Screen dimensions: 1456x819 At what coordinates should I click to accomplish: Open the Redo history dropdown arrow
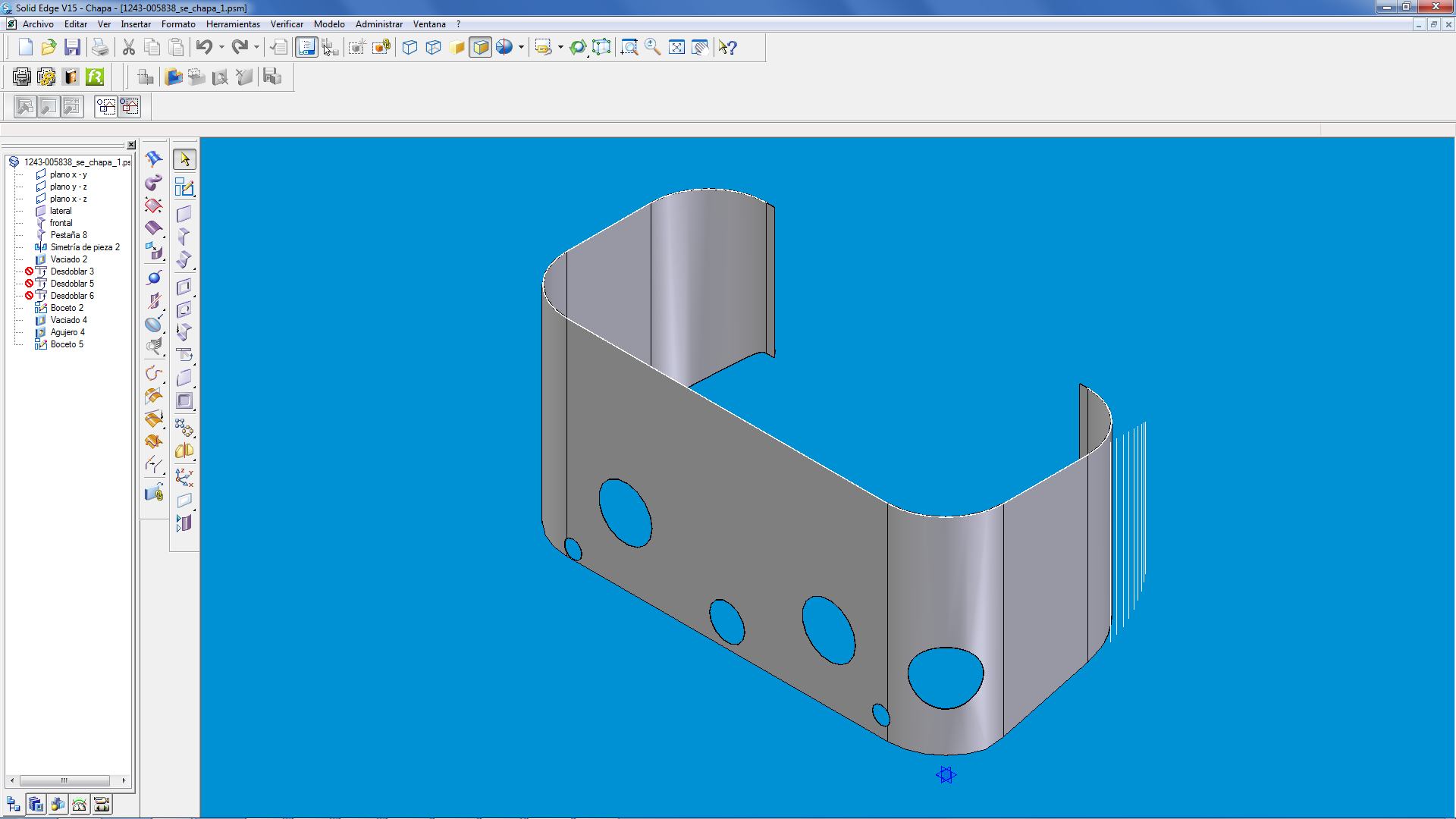pos(256,47)
